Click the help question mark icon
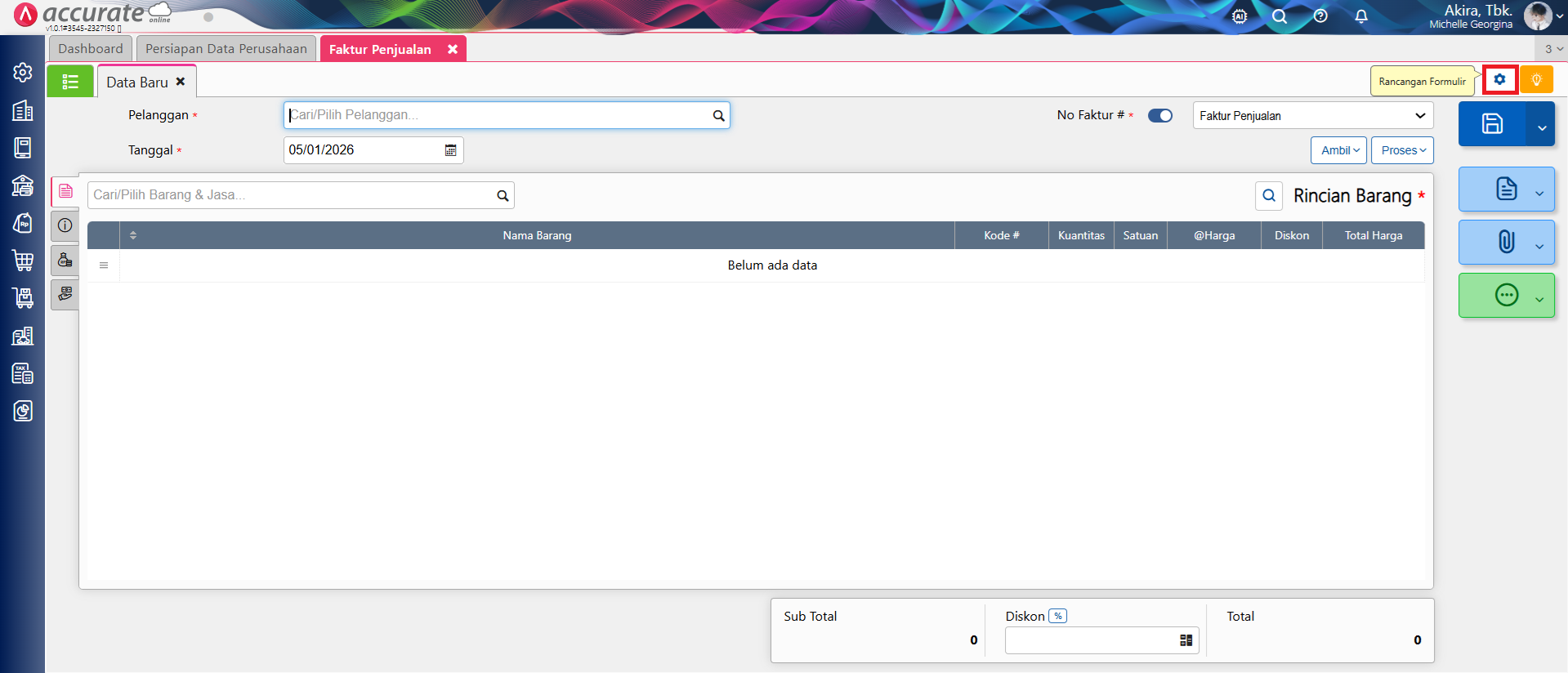The image size is (1568, 673). click(1320, 16)
